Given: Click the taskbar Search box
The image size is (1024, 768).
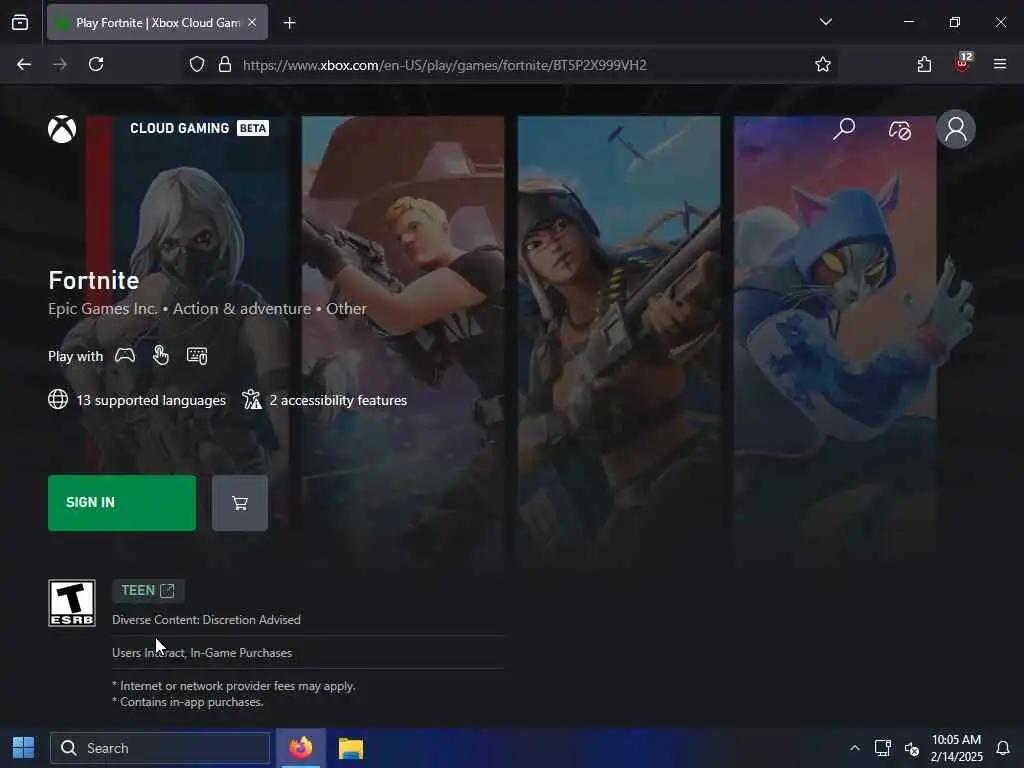Looking at the screenshot, I should [x=160, y=748].
